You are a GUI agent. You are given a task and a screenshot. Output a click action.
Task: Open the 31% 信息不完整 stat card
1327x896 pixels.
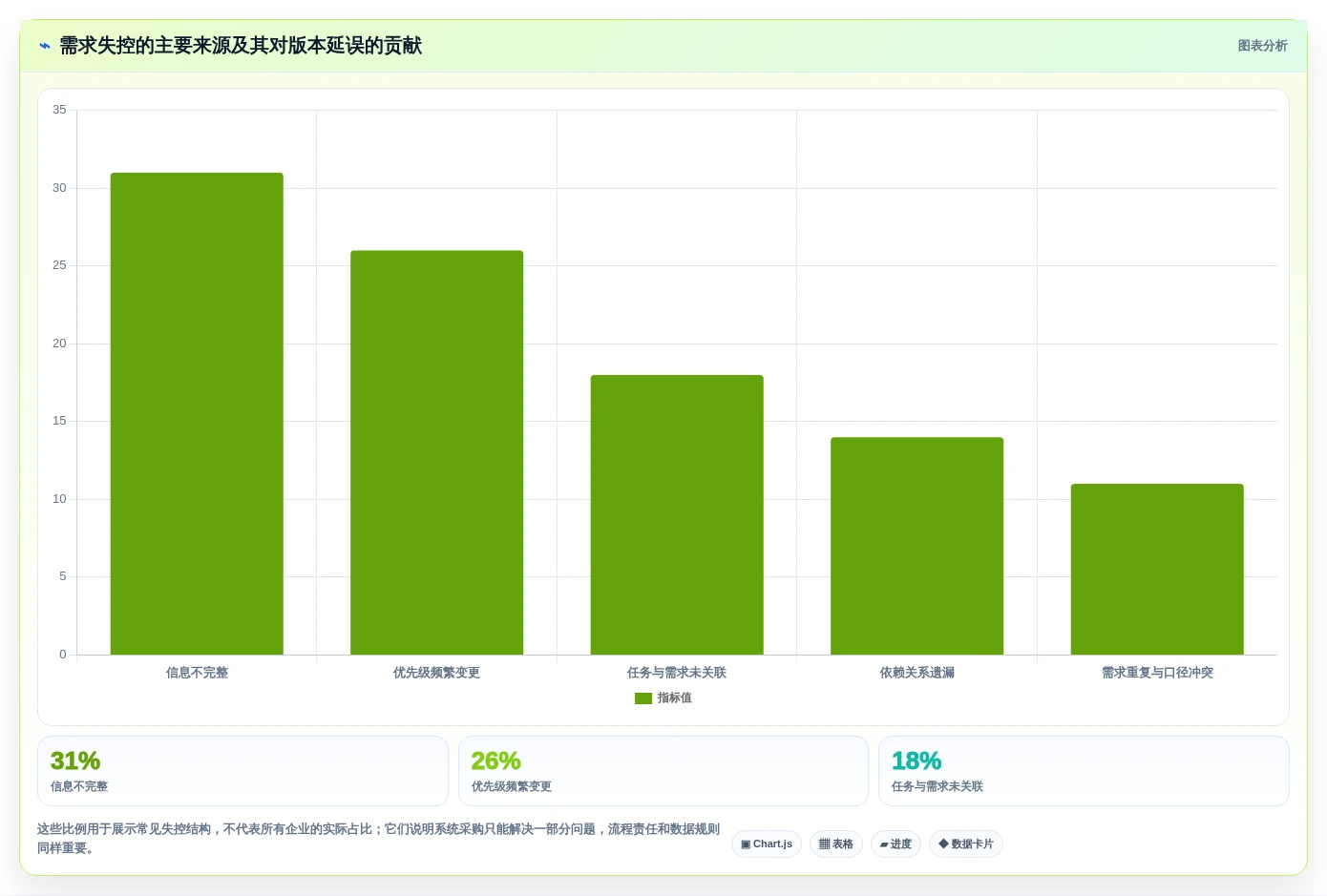coord(242,771)
